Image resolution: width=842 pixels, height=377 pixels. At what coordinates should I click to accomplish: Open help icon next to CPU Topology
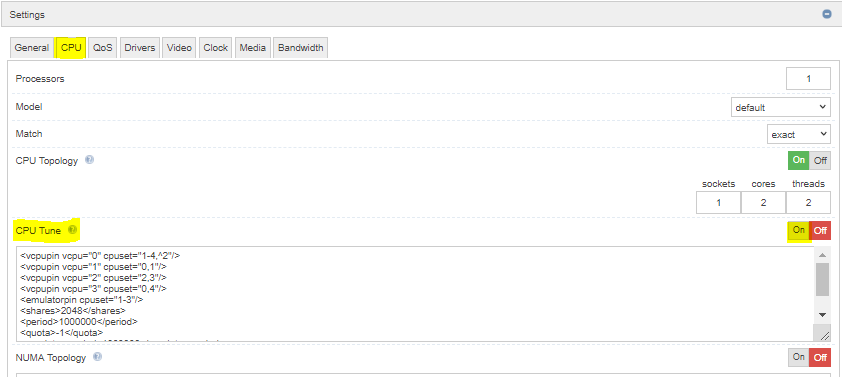click(x=90, y=160)
